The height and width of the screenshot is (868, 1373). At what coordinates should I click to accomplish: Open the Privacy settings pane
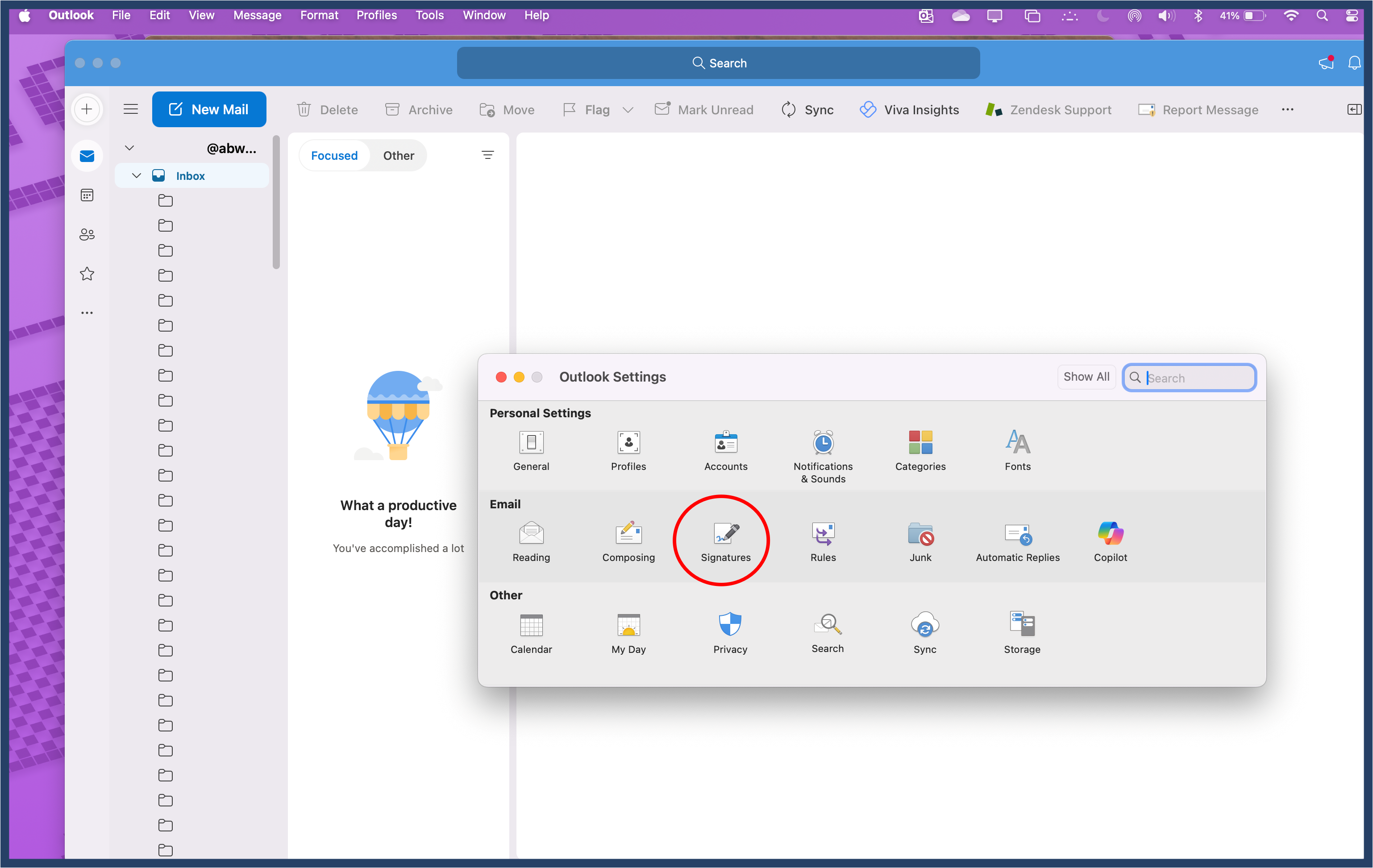(730, 633)
